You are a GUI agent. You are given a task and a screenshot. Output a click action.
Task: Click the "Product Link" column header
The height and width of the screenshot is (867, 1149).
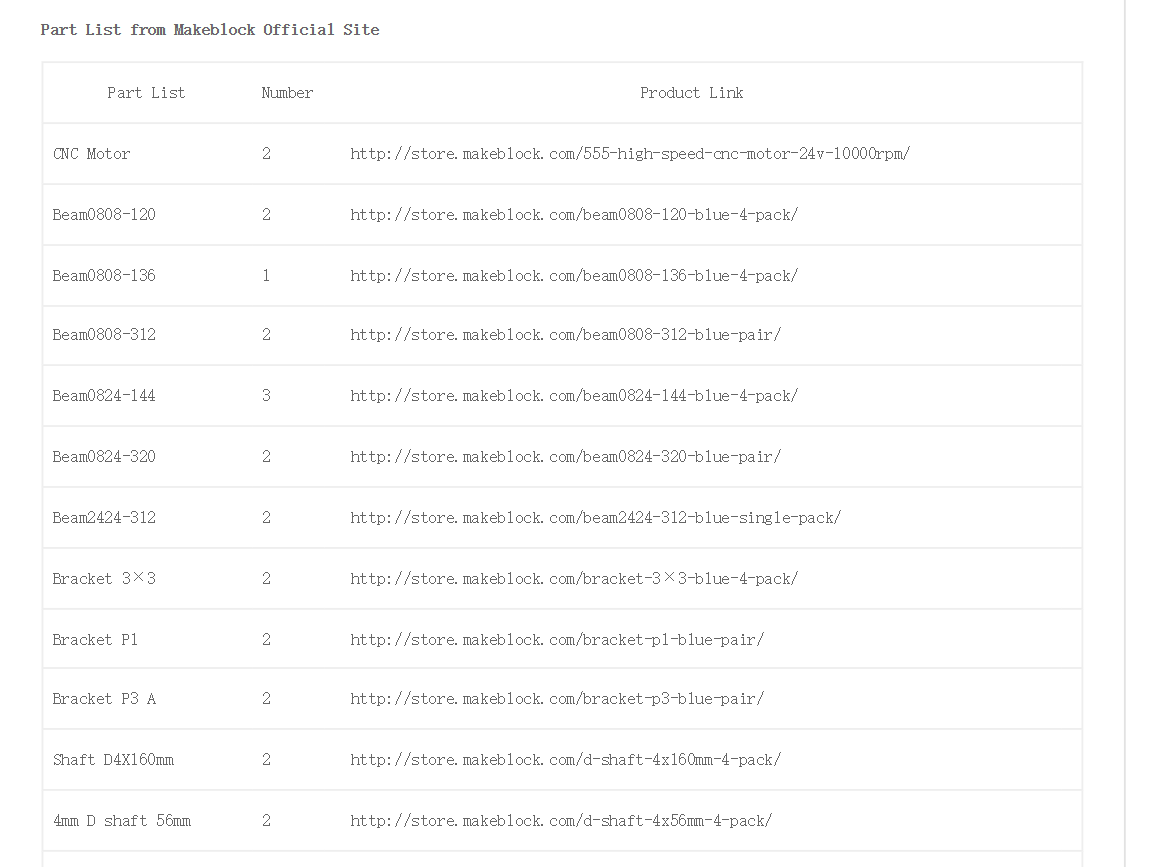pyautogui.click(x=691, y=93)
